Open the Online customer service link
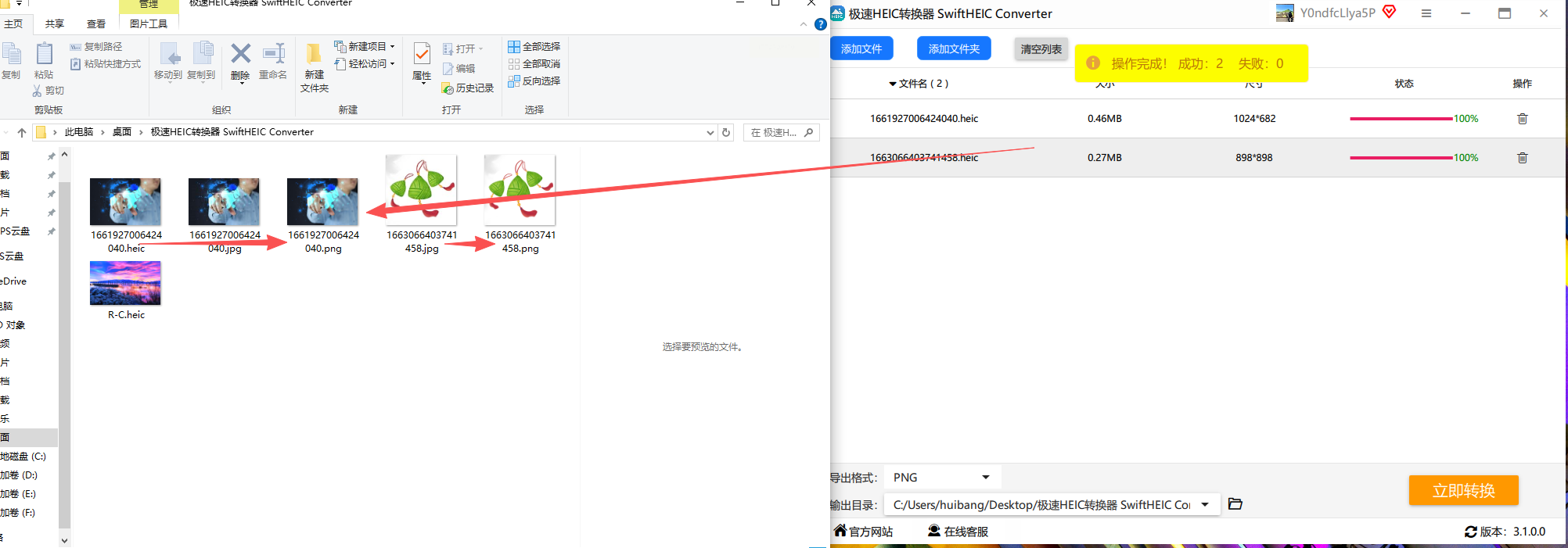Screen dimensions: 1568x548 (x=958, y=532)
